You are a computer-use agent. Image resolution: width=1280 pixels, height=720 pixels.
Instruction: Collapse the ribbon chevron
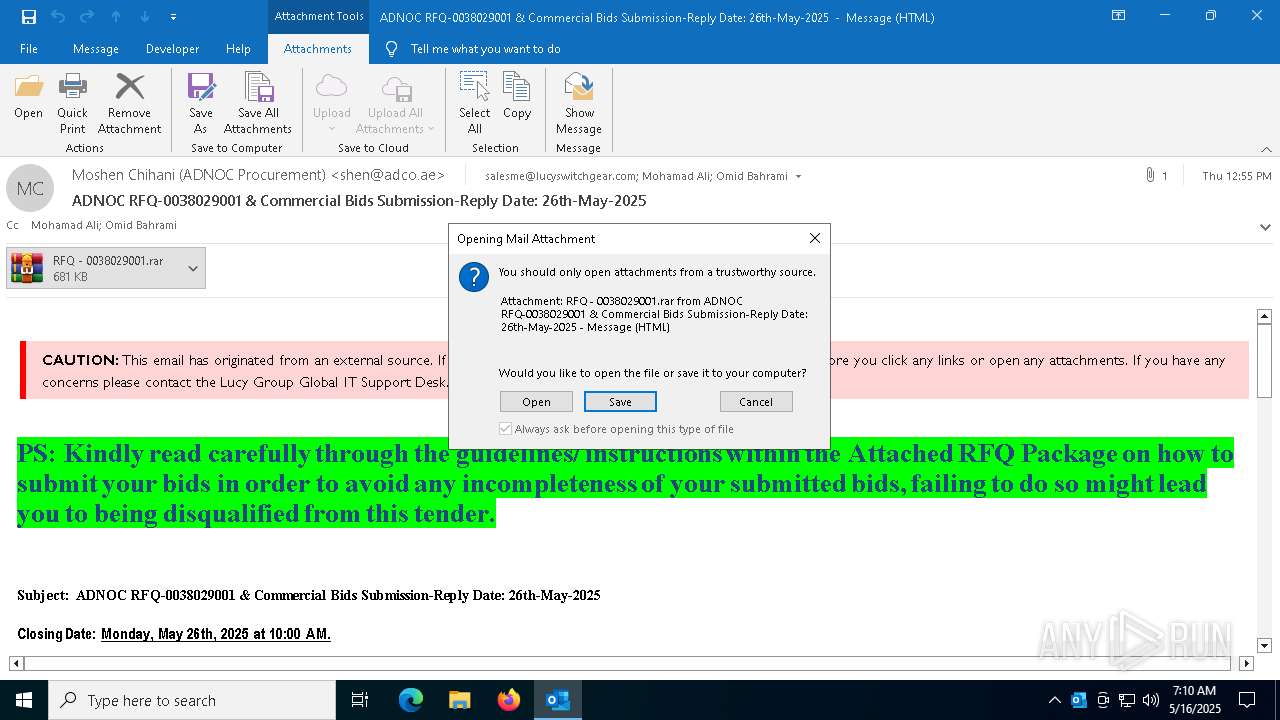pyautogui.click(x=1266, y=149)
